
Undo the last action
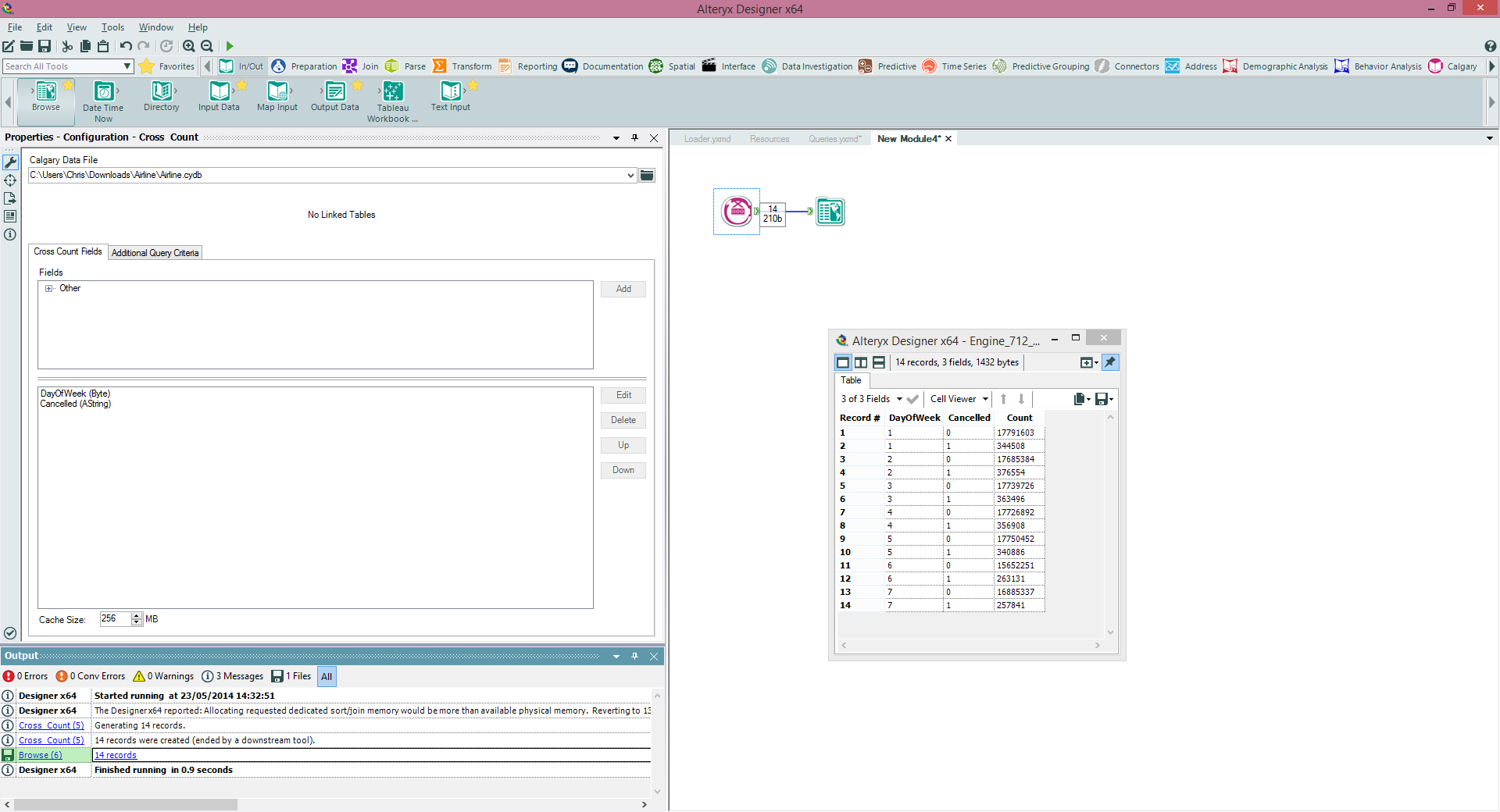click(x=126, y=46)
